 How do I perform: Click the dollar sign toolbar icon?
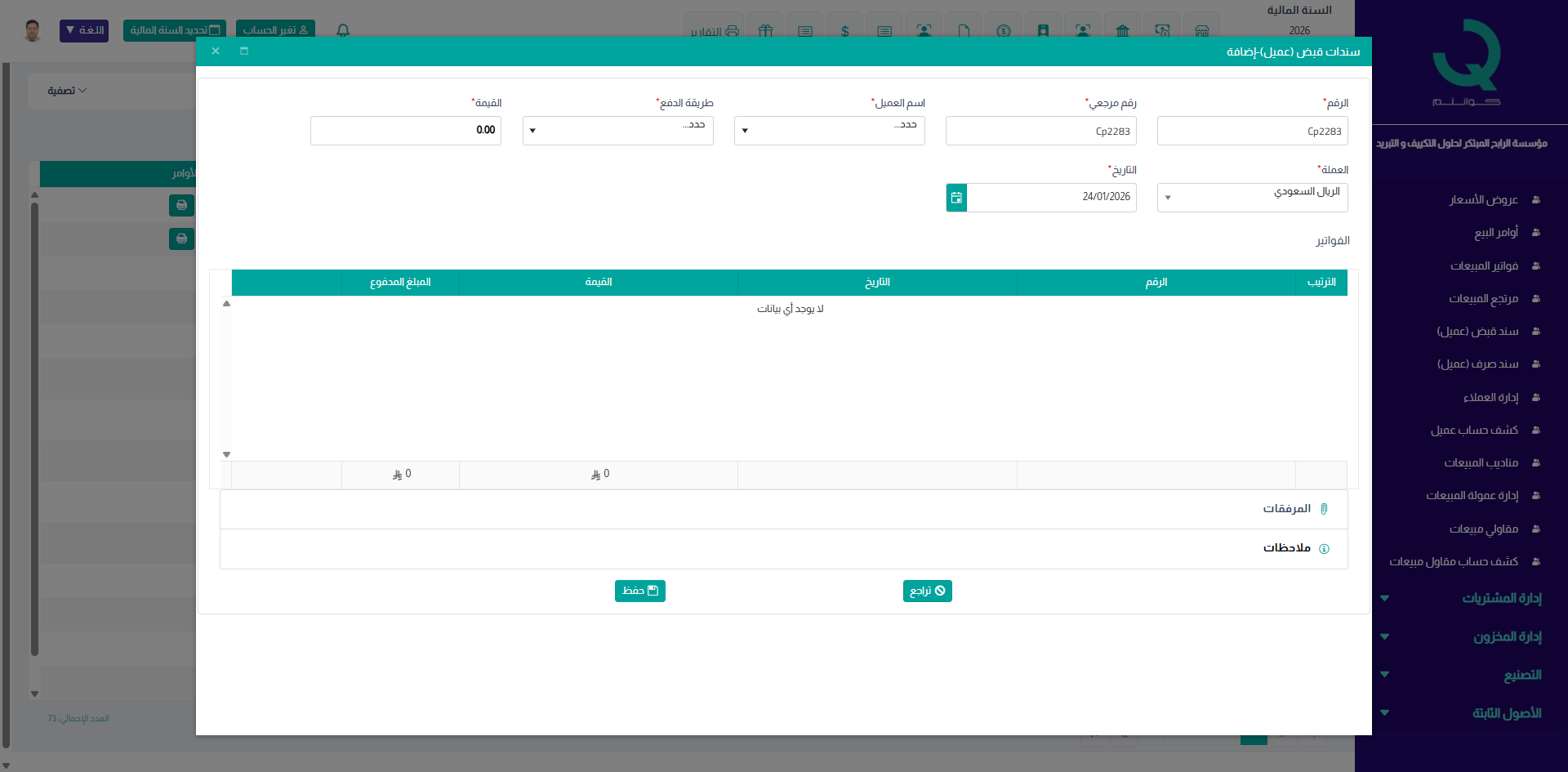844,31
